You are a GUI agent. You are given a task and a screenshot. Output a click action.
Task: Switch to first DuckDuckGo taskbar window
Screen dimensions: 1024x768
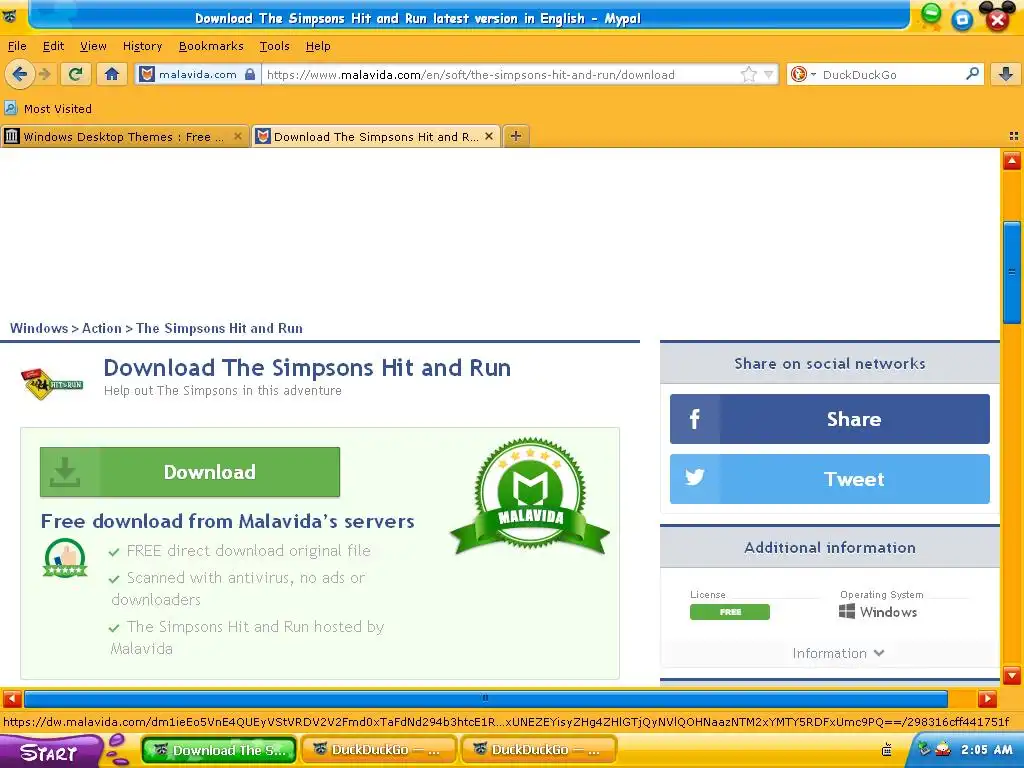coord(379,750)
